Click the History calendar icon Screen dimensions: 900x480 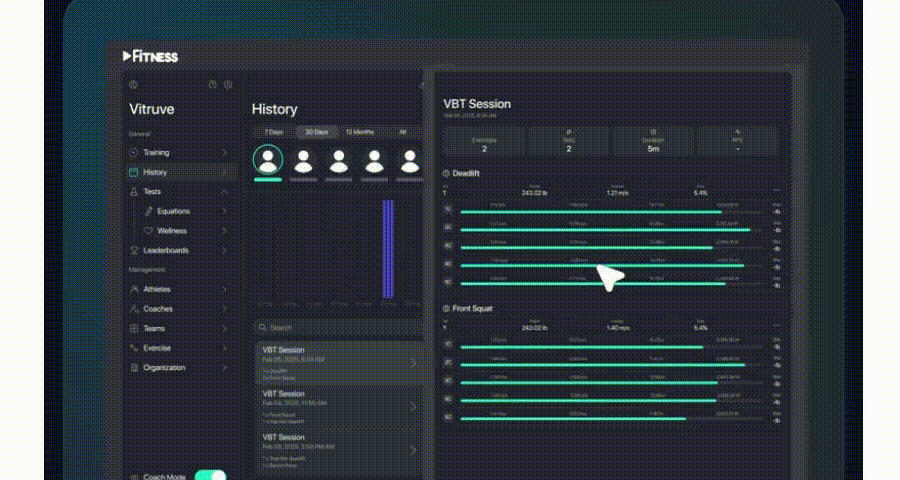point(134,172)
